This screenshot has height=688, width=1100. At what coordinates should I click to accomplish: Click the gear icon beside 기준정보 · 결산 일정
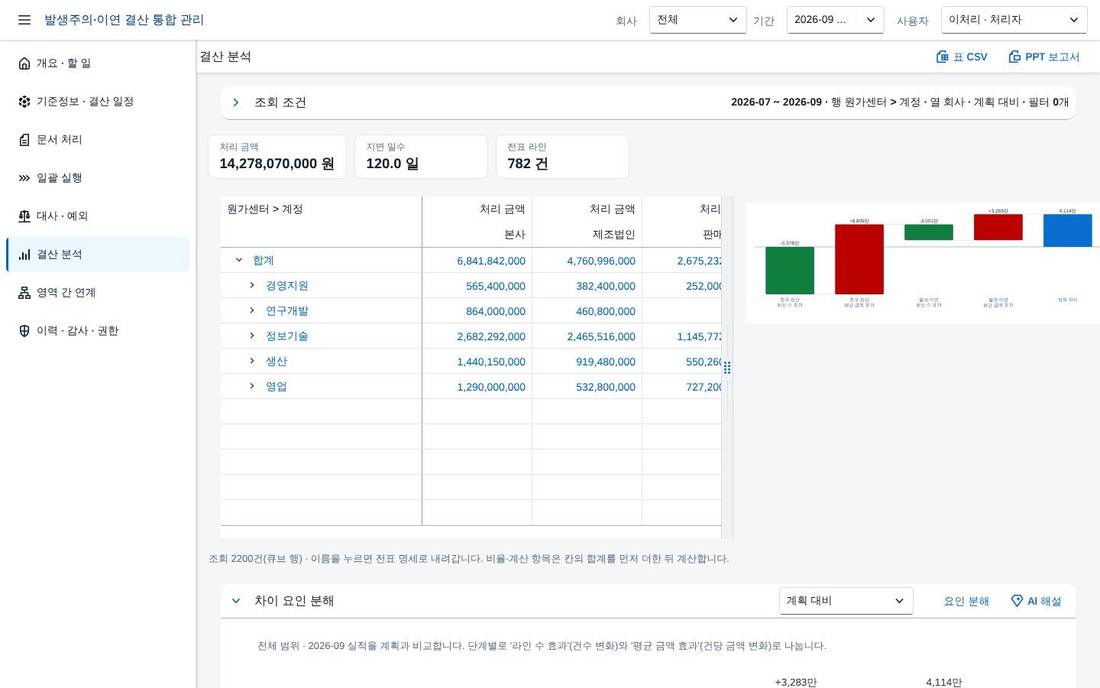pos(25,102)
